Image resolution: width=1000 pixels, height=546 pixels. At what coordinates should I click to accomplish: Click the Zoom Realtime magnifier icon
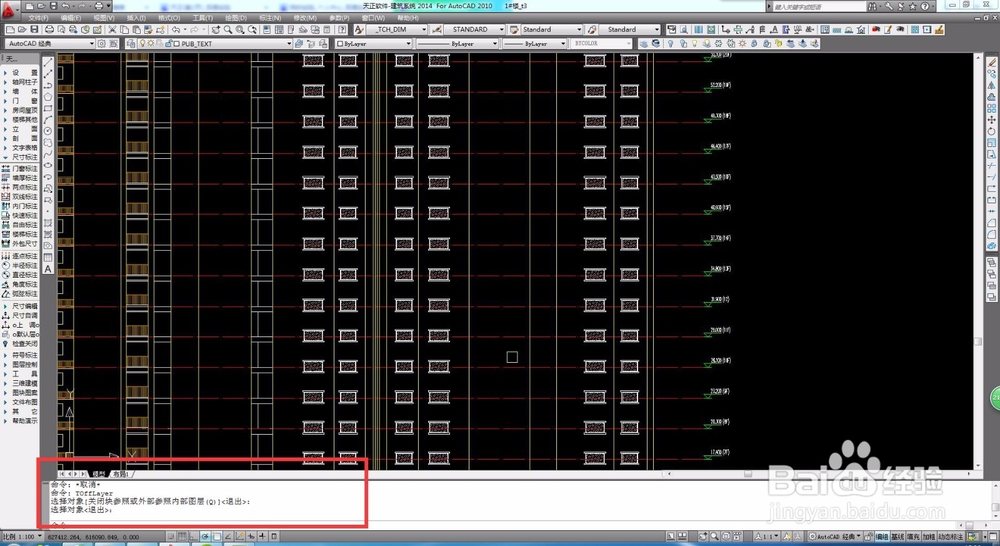tap(228, 29)
